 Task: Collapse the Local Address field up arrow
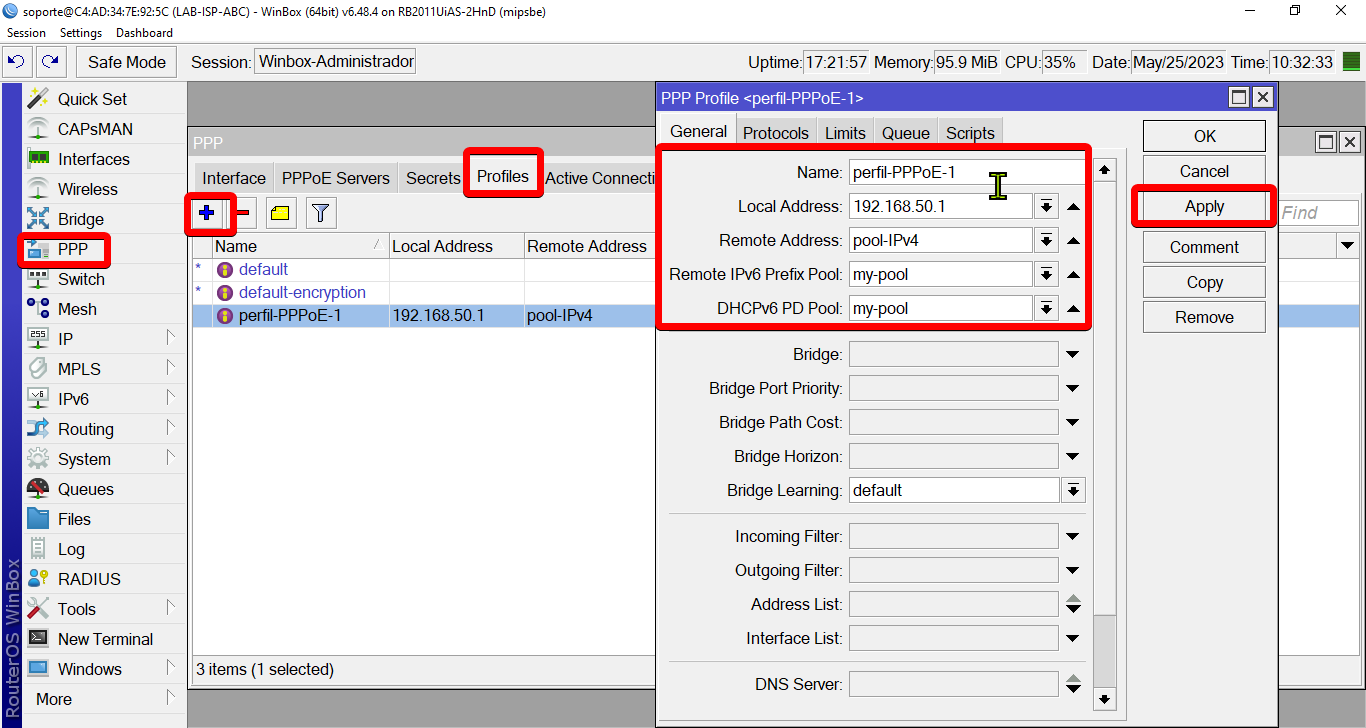(1073, 207)
